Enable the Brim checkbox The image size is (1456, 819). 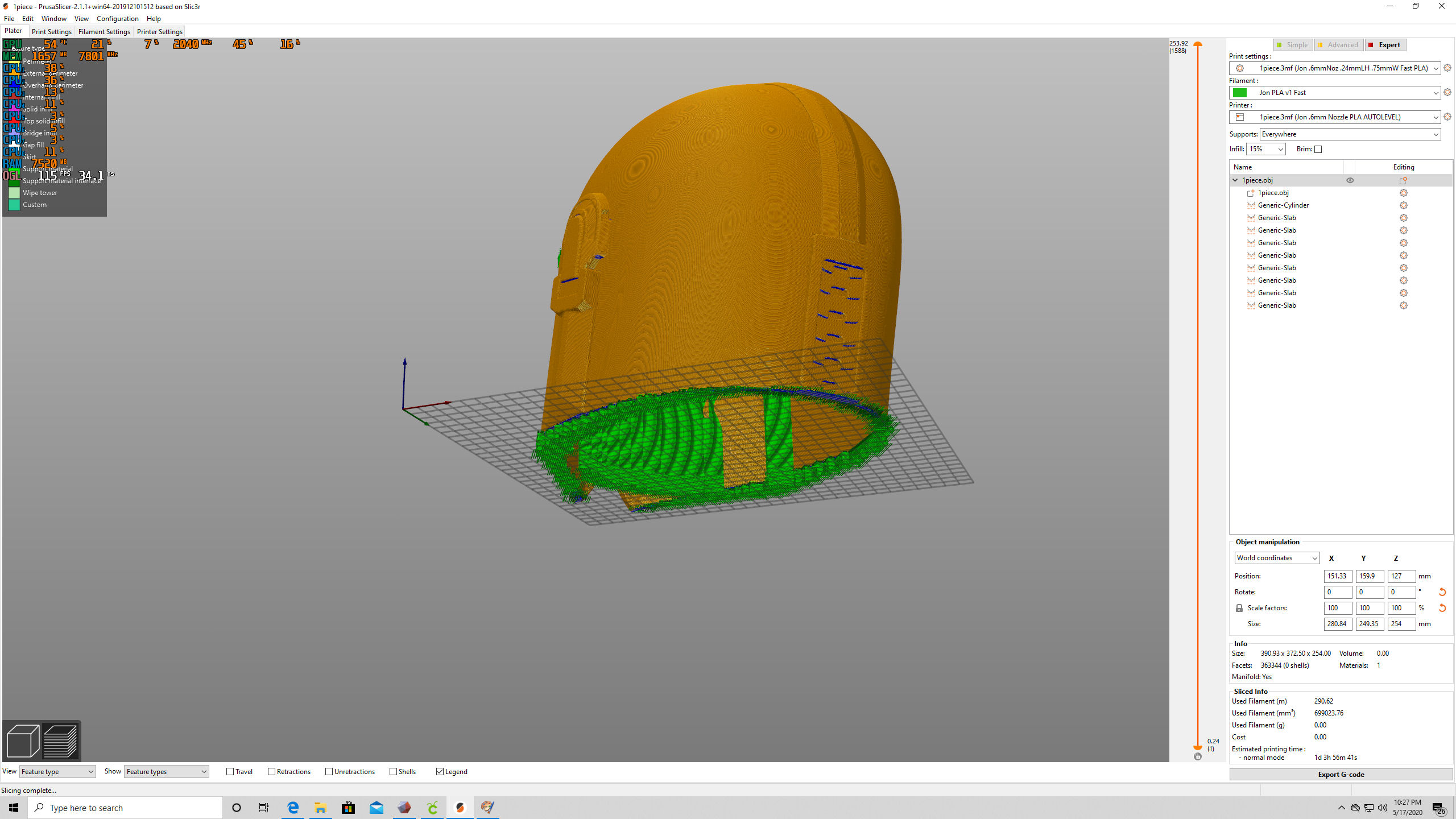1318,149
